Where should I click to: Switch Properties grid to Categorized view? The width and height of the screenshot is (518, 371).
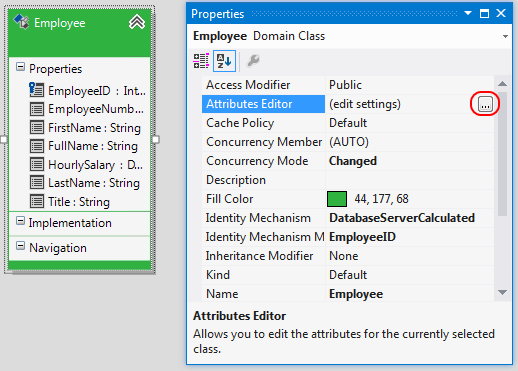click(201, 61)
